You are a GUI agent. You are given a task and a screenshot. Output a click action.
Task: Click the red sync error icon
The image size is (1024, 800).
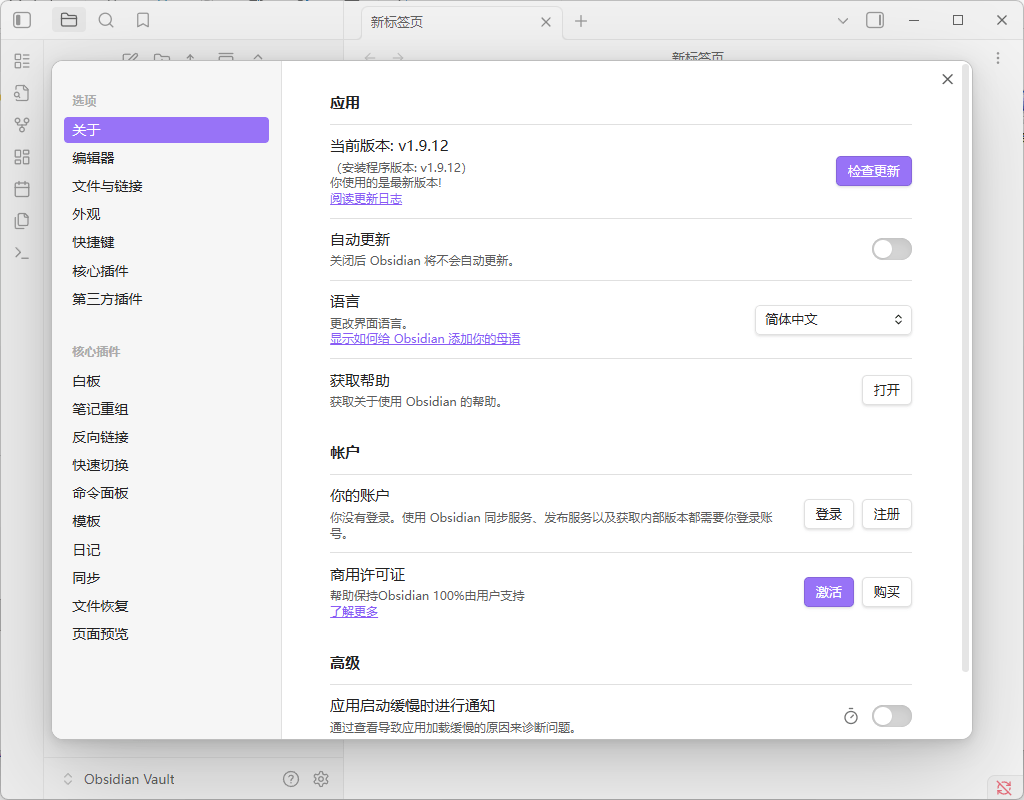(x=1005, y=787)
